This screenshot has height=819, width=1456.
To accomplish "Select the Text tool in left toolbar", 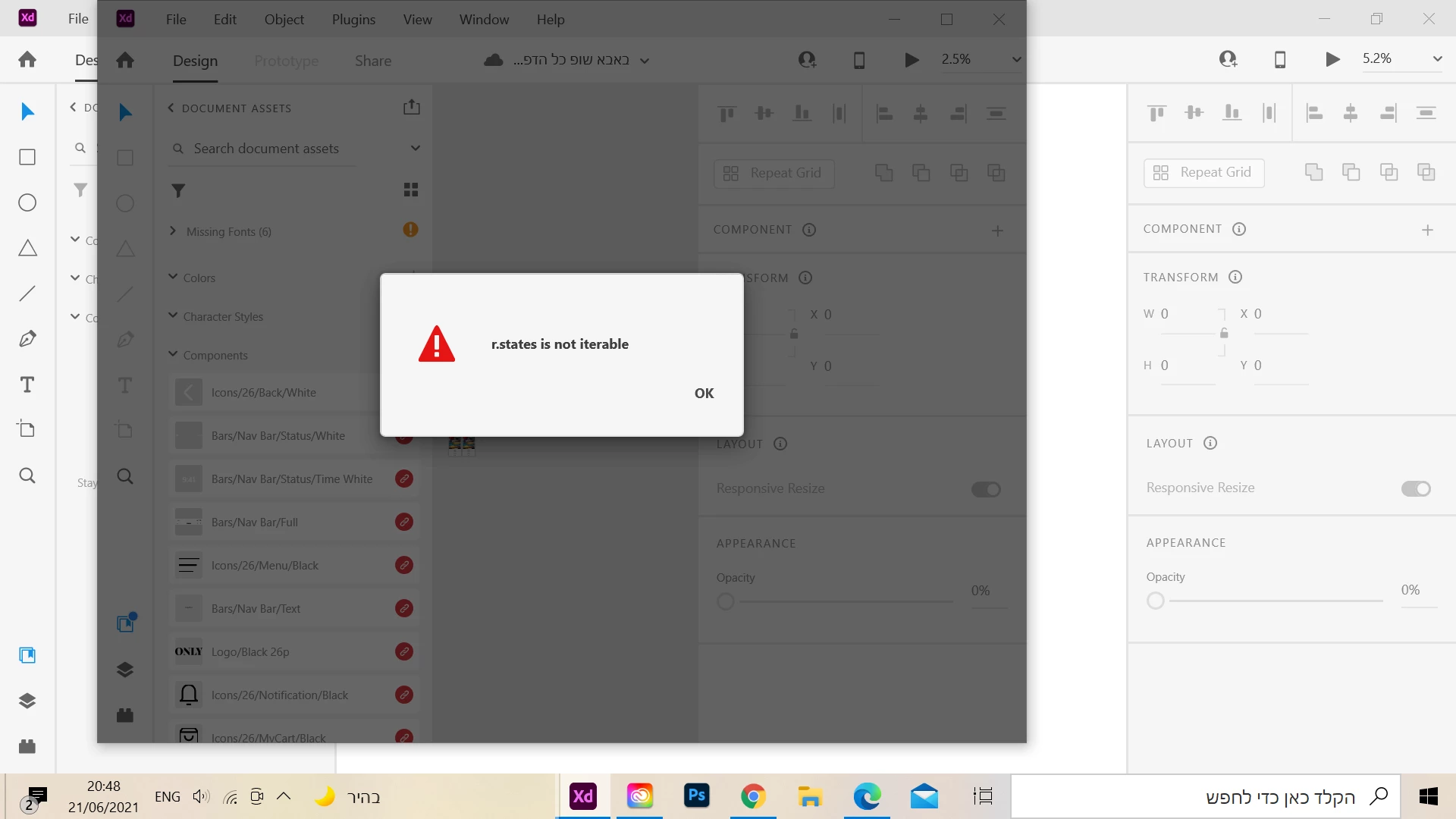I will [x=27, y=384].
